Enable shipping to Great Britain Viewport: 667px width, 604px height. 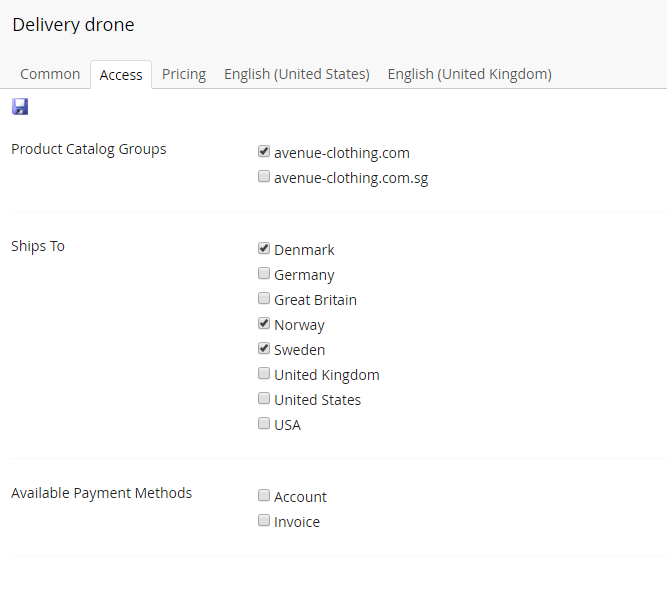(264, 298)
